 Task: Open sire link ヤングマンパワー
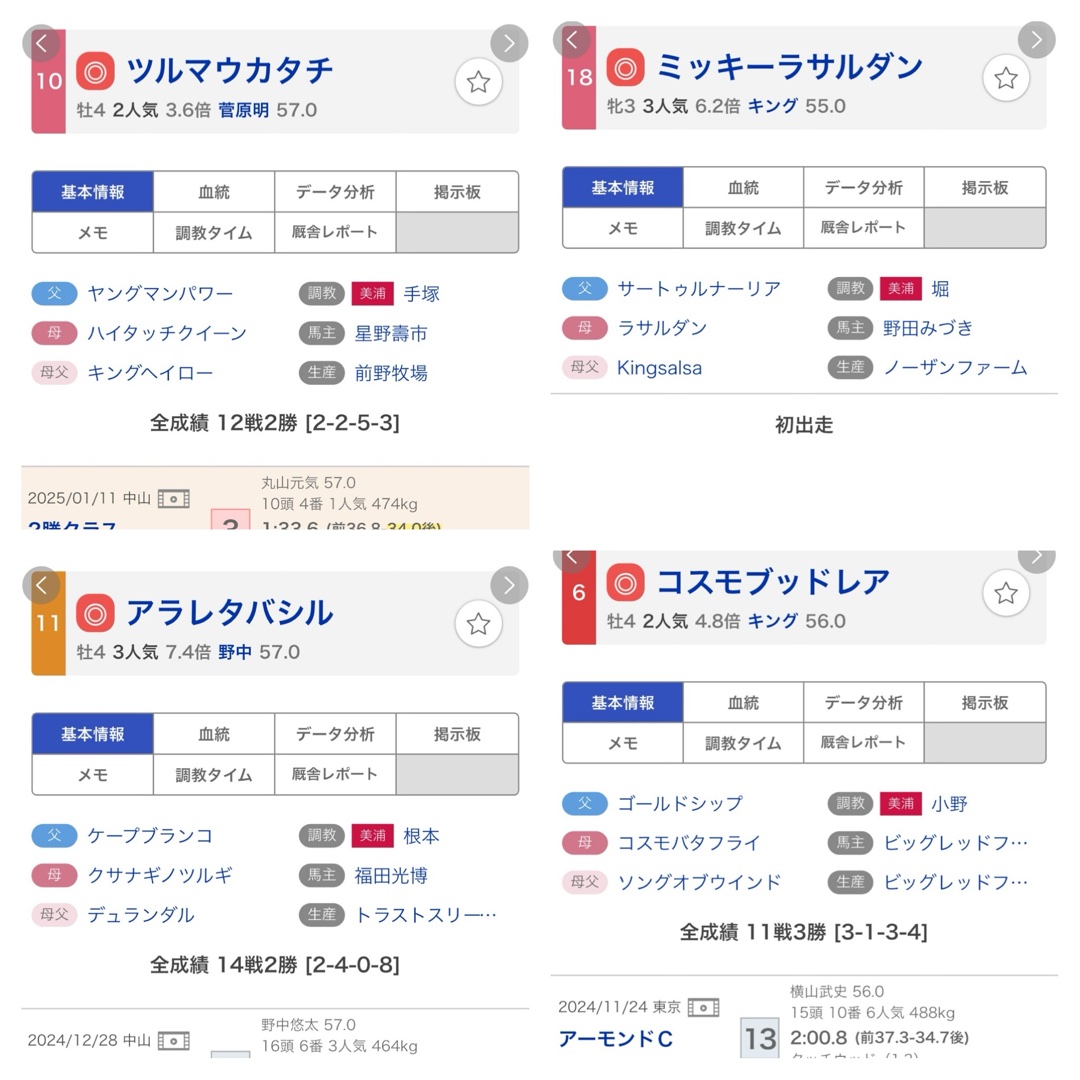coord(160,294)
